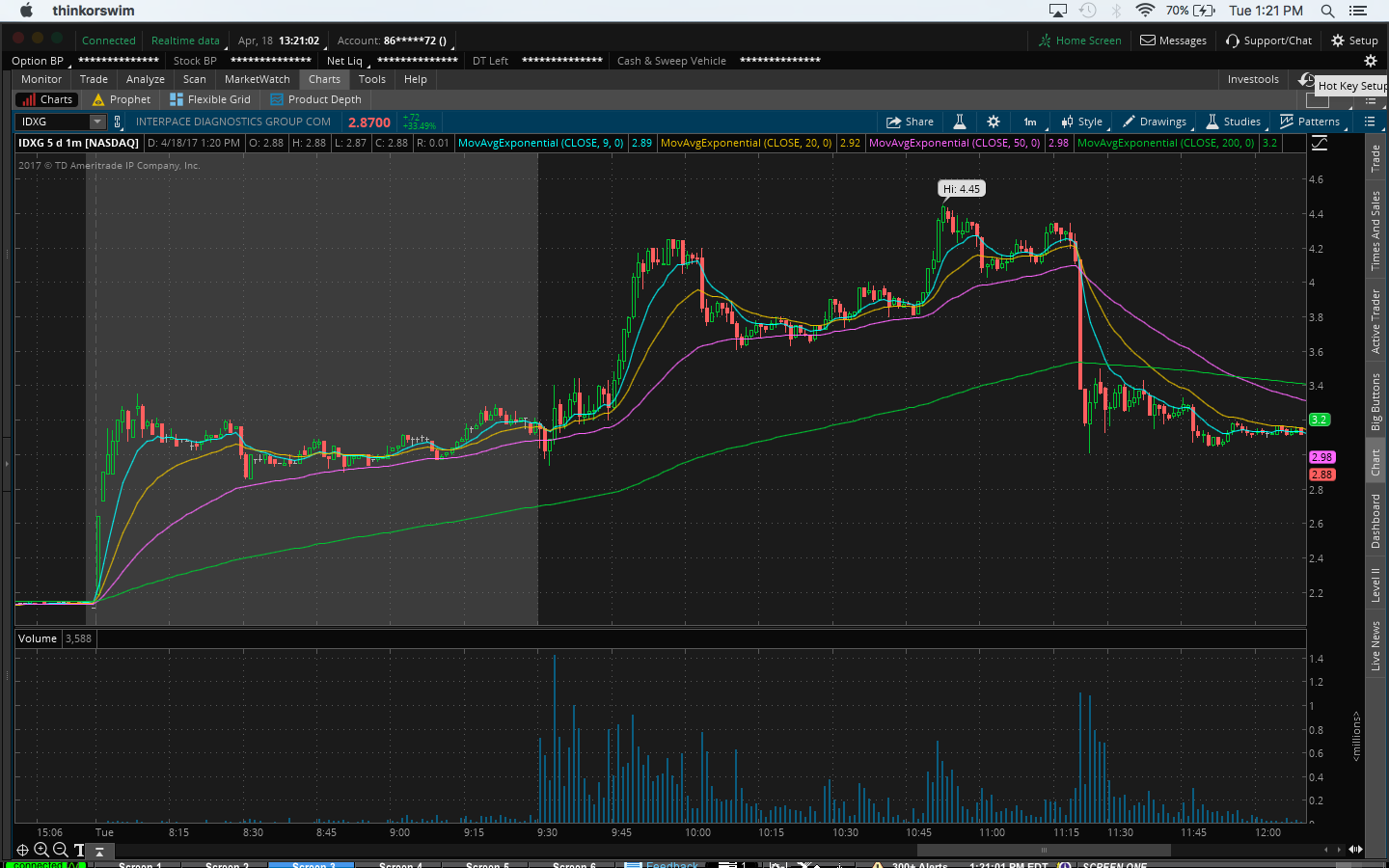1389x868 pixels.
Task: Open the Style menu
Action: tap(1082, 122)
